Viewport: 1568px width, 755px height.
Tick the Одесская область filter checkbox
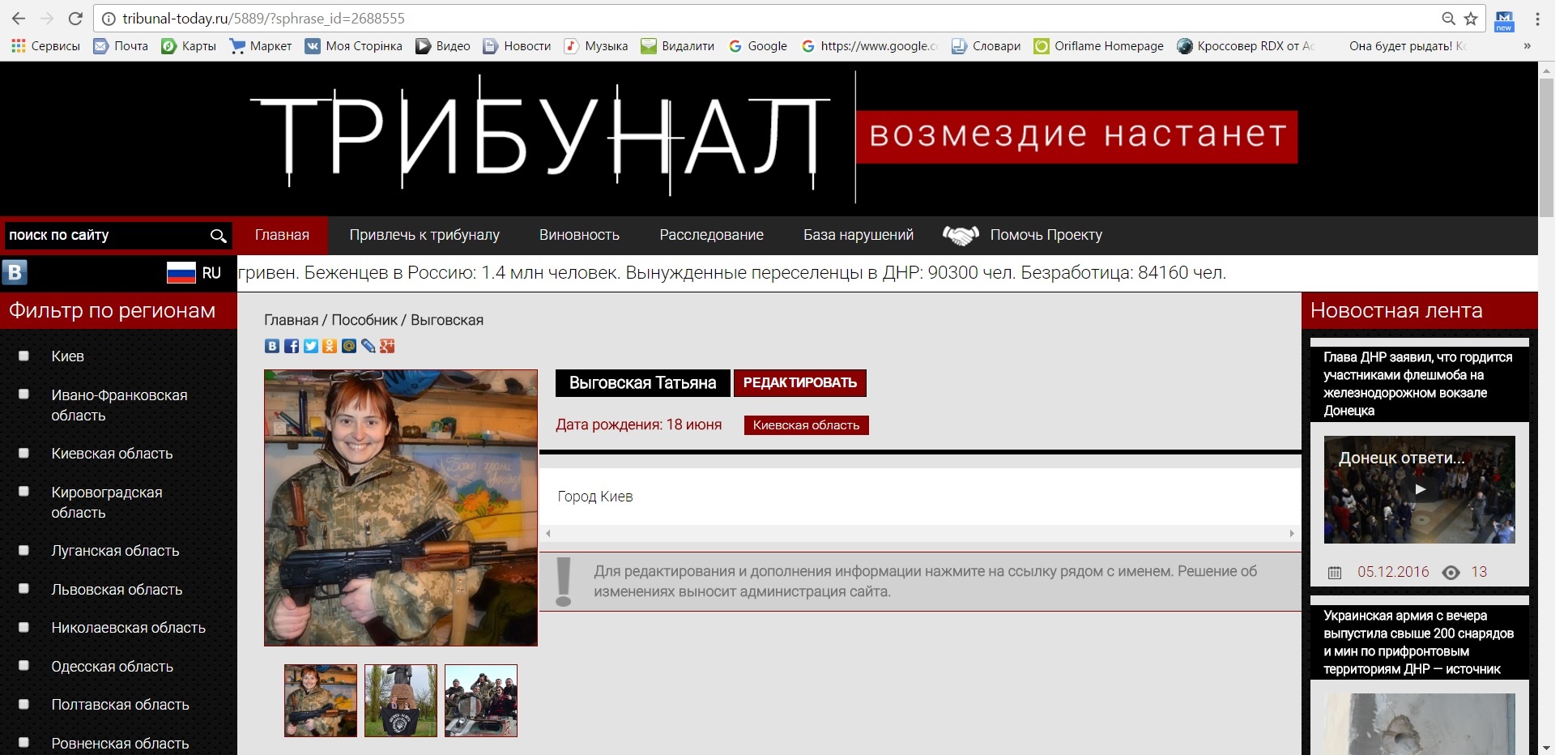click(23, 665)
